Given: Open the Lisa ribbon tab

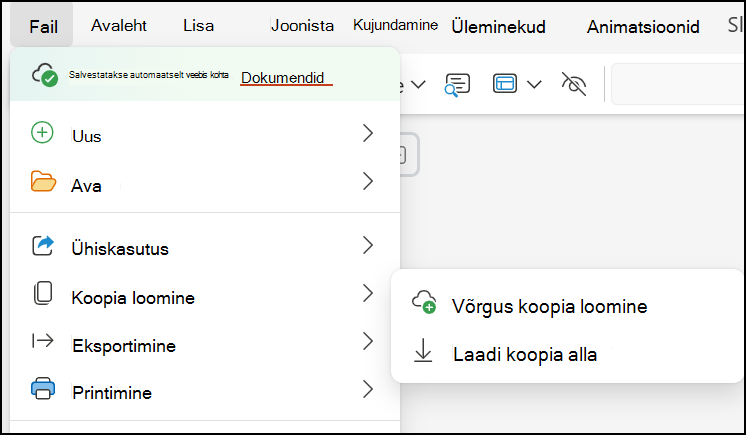Looking at the screenshot, I should pos(198,25).
